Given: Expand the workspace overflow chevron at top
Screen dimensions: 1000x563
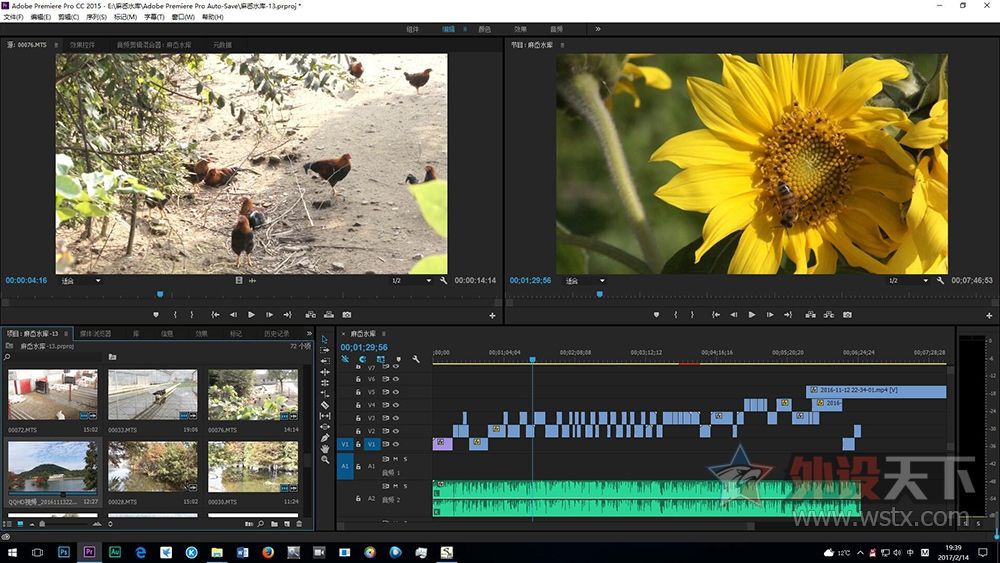Looking at the screenshot, I should coord(598,29).
